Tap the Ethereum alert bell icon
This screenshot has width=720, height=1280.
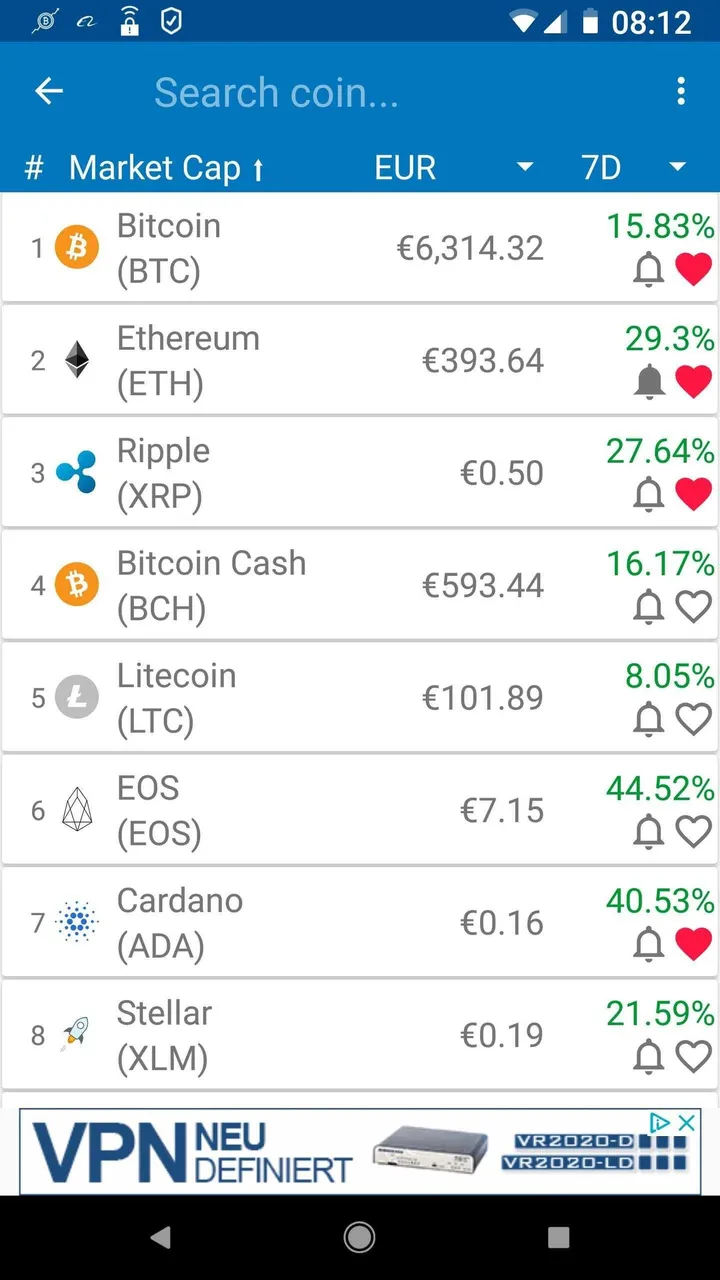[x=649, y=381]
